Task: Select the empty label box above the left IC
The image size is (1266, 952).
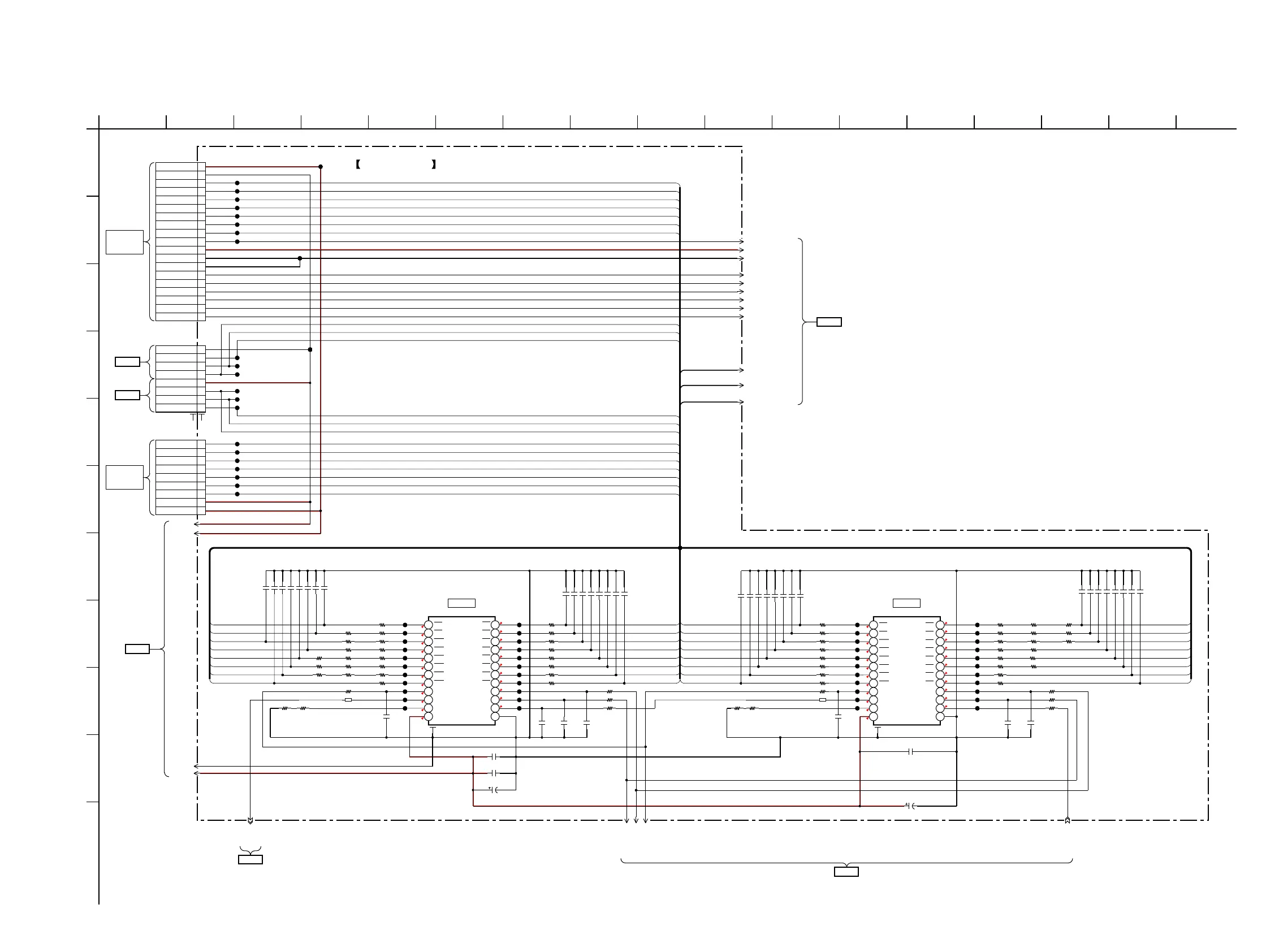Action: point(461,603)
